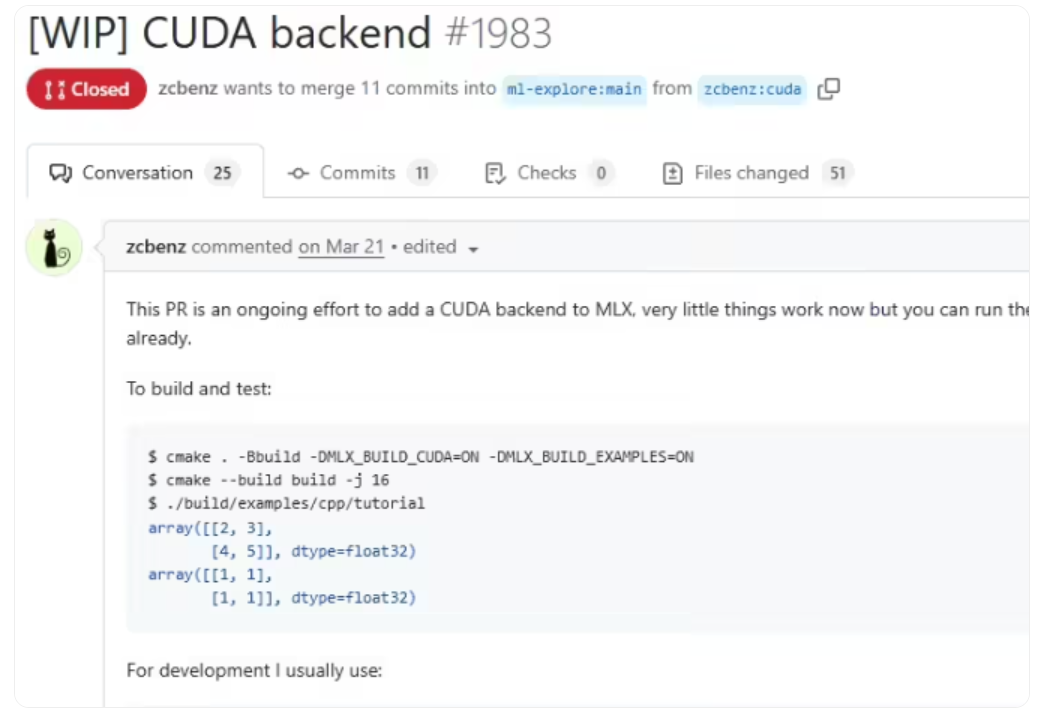This screenshot has height=715, width=1044.
Task: Click the 'on Mar 21' timestamp link
Action: (x=341, y=246)
